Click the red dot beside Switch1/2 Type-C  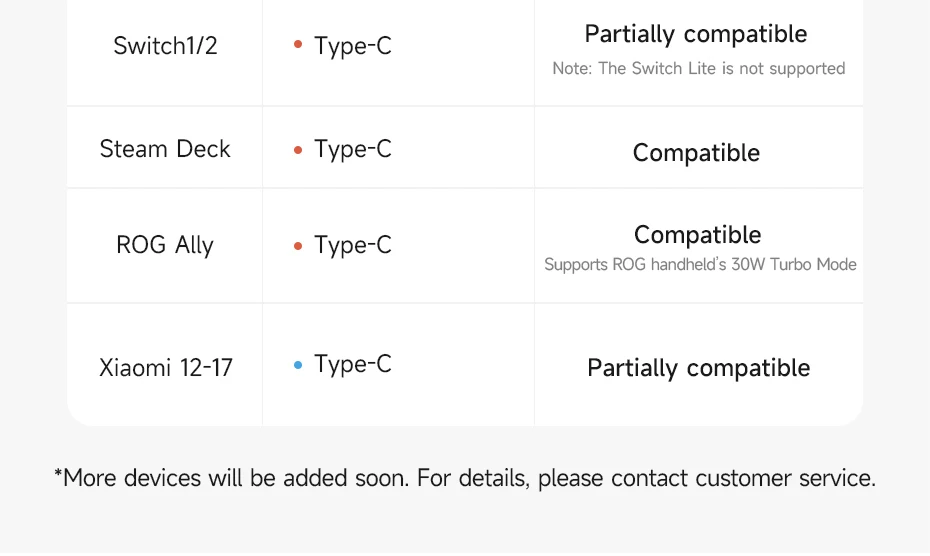(x=298, y=44)
